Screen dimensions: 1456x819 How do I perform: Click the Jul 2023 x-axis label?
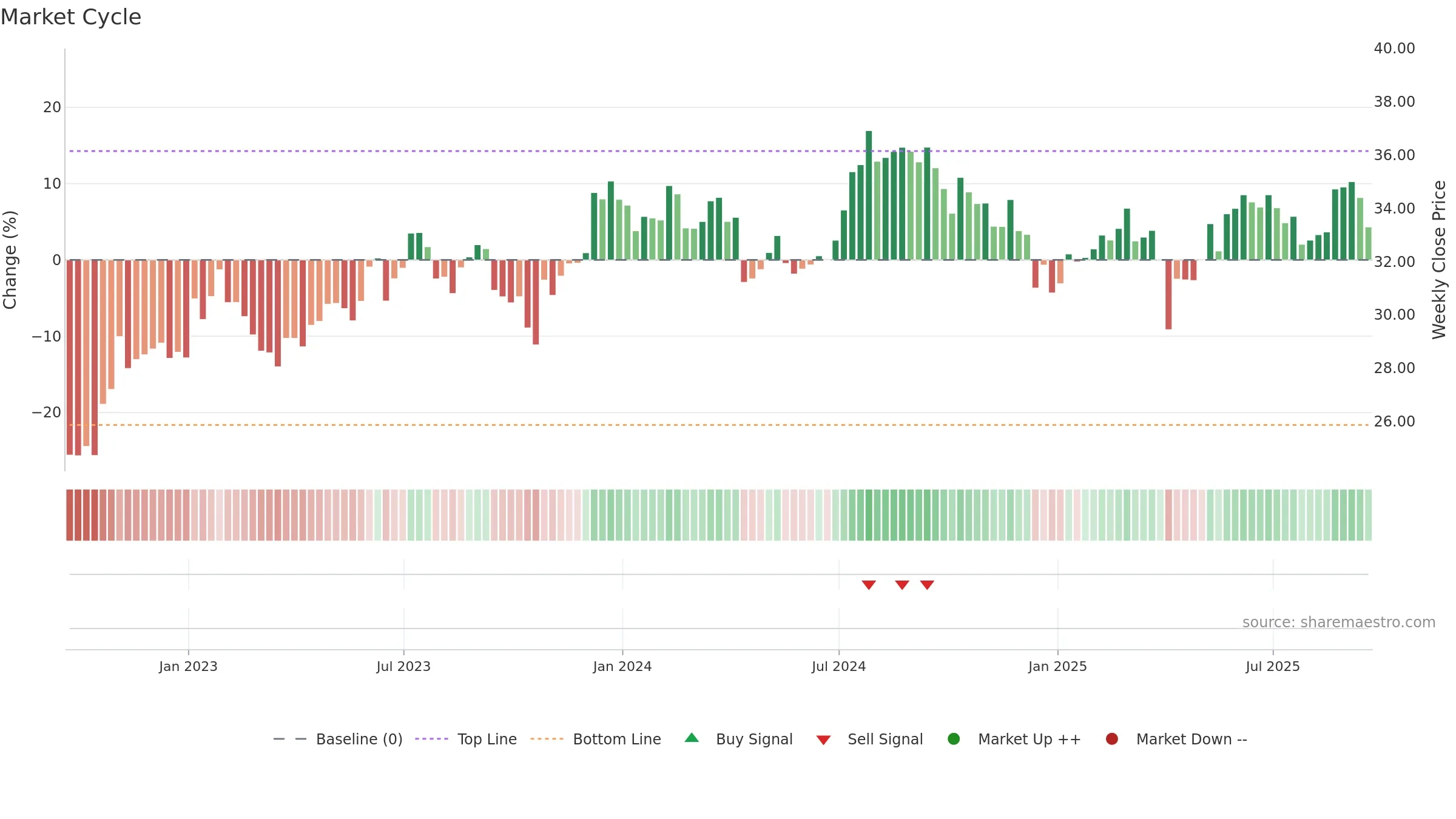click(x=403, y=666)
